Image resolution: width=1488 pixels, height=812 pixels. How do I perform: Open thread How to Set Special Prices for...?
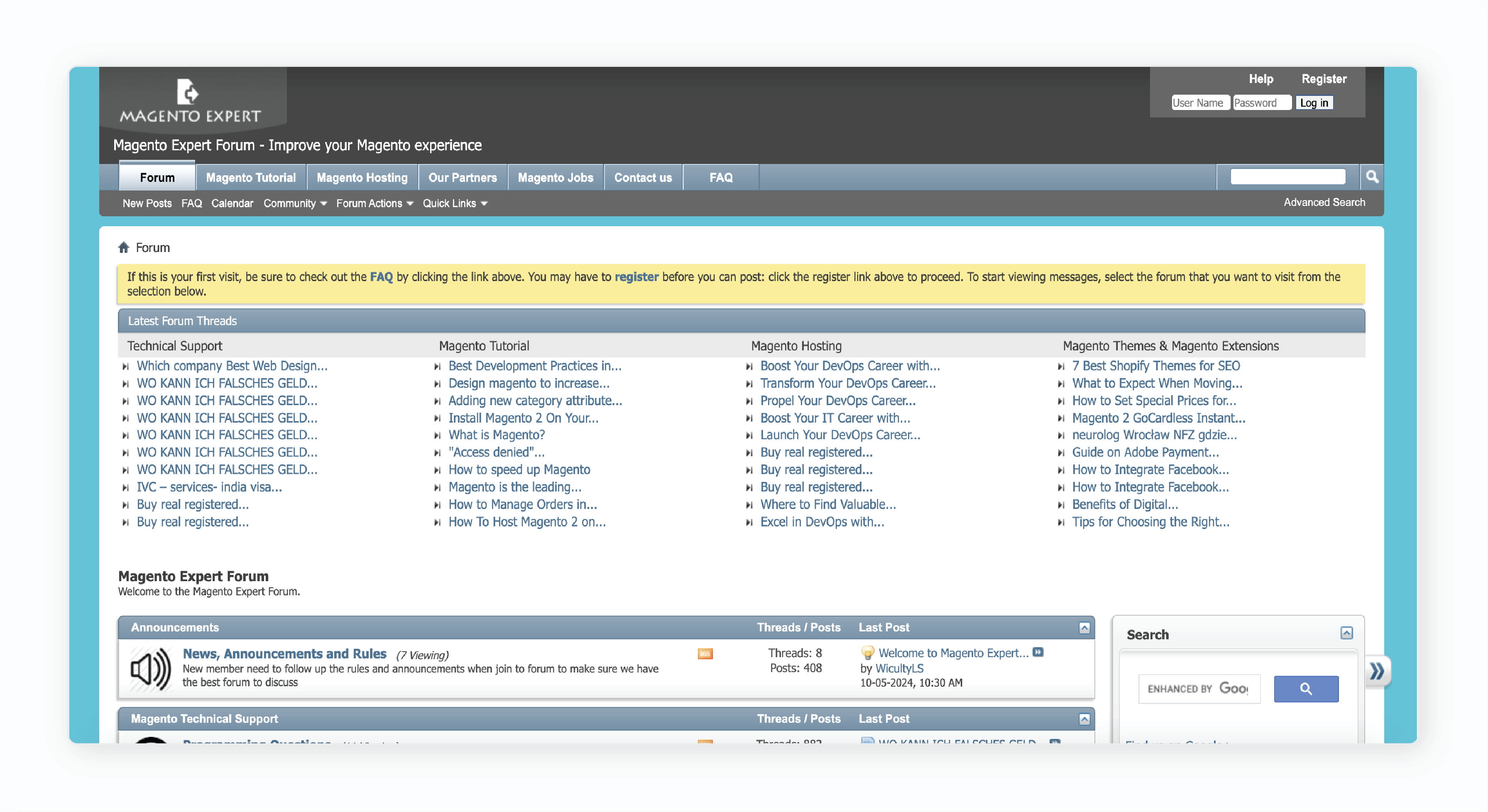point(1154,401)
